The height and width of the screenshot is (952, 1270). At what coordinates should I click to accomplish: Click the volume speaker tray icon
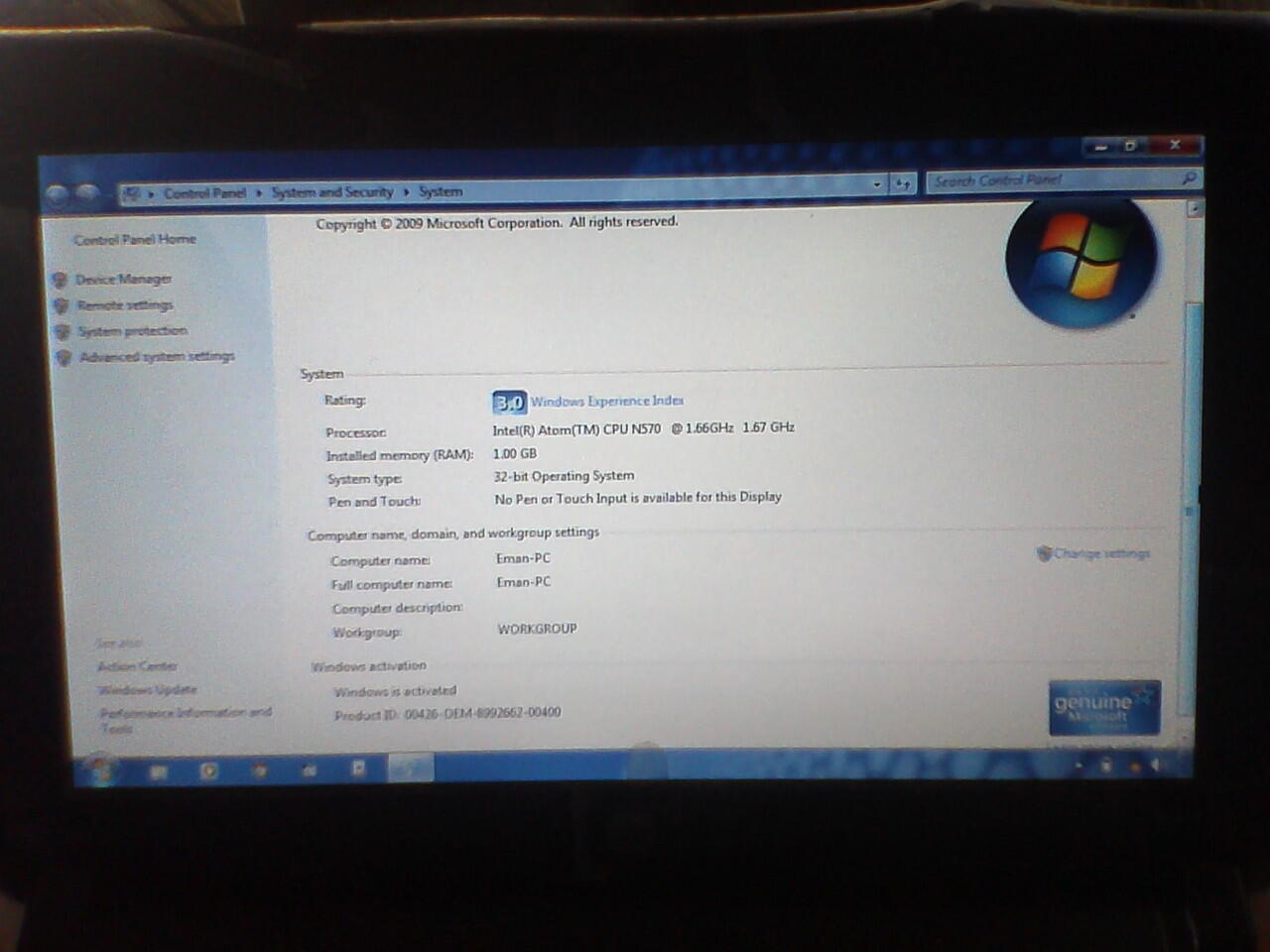[1154, 765]
